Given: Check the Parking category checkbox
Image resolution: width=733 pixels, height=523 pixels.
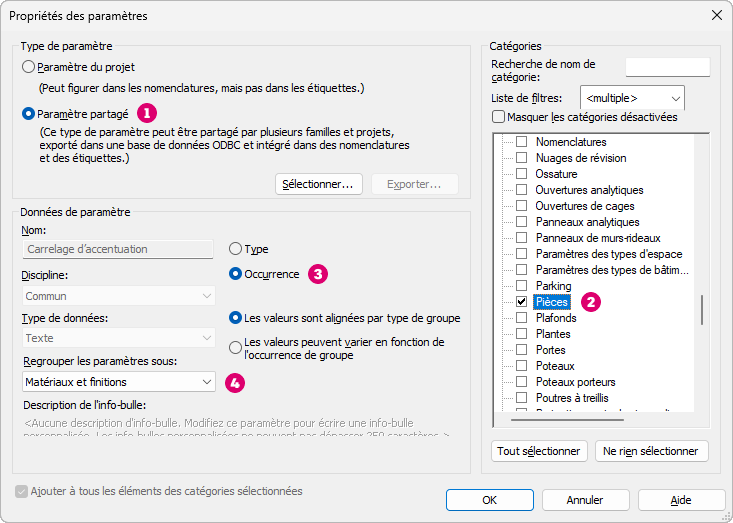Looking at the screenshot, I should pos(521,286).
